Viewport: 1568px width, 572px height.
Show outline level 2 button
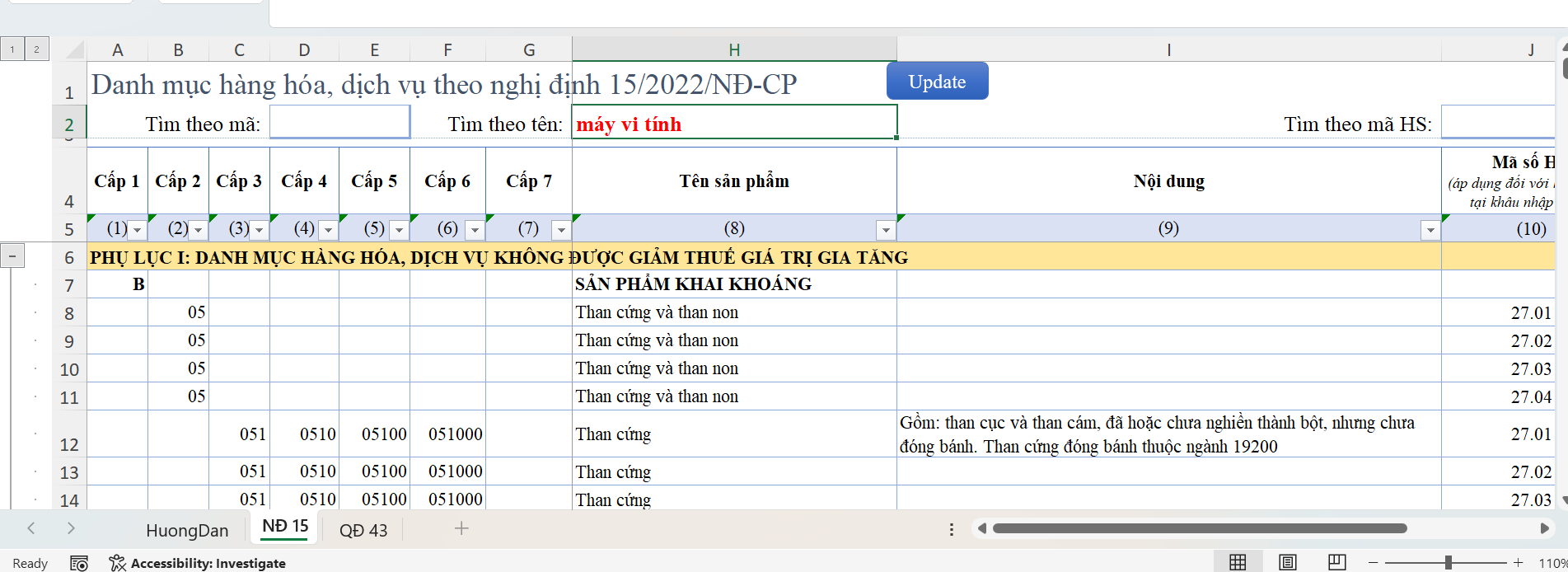36,49
